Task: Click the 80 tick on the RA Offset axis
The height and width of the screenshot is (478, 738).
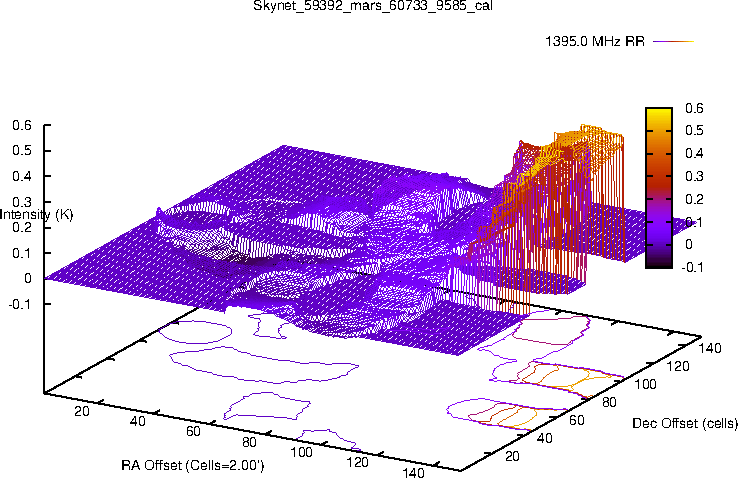Action: point(249,442)
